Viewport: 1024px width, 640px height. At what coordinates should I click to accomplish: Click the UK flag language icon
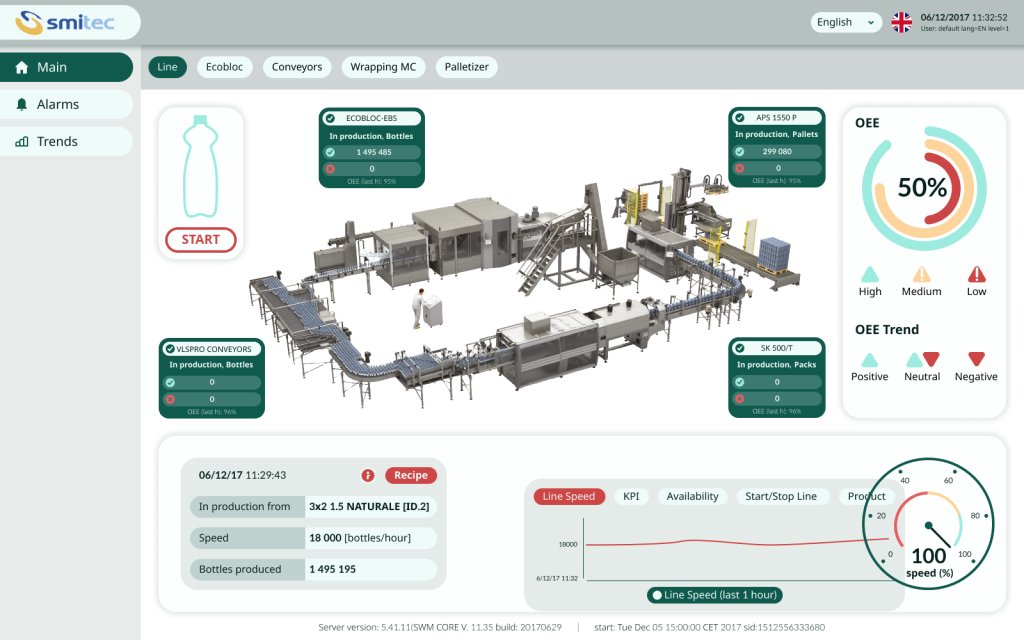point(902,22)
